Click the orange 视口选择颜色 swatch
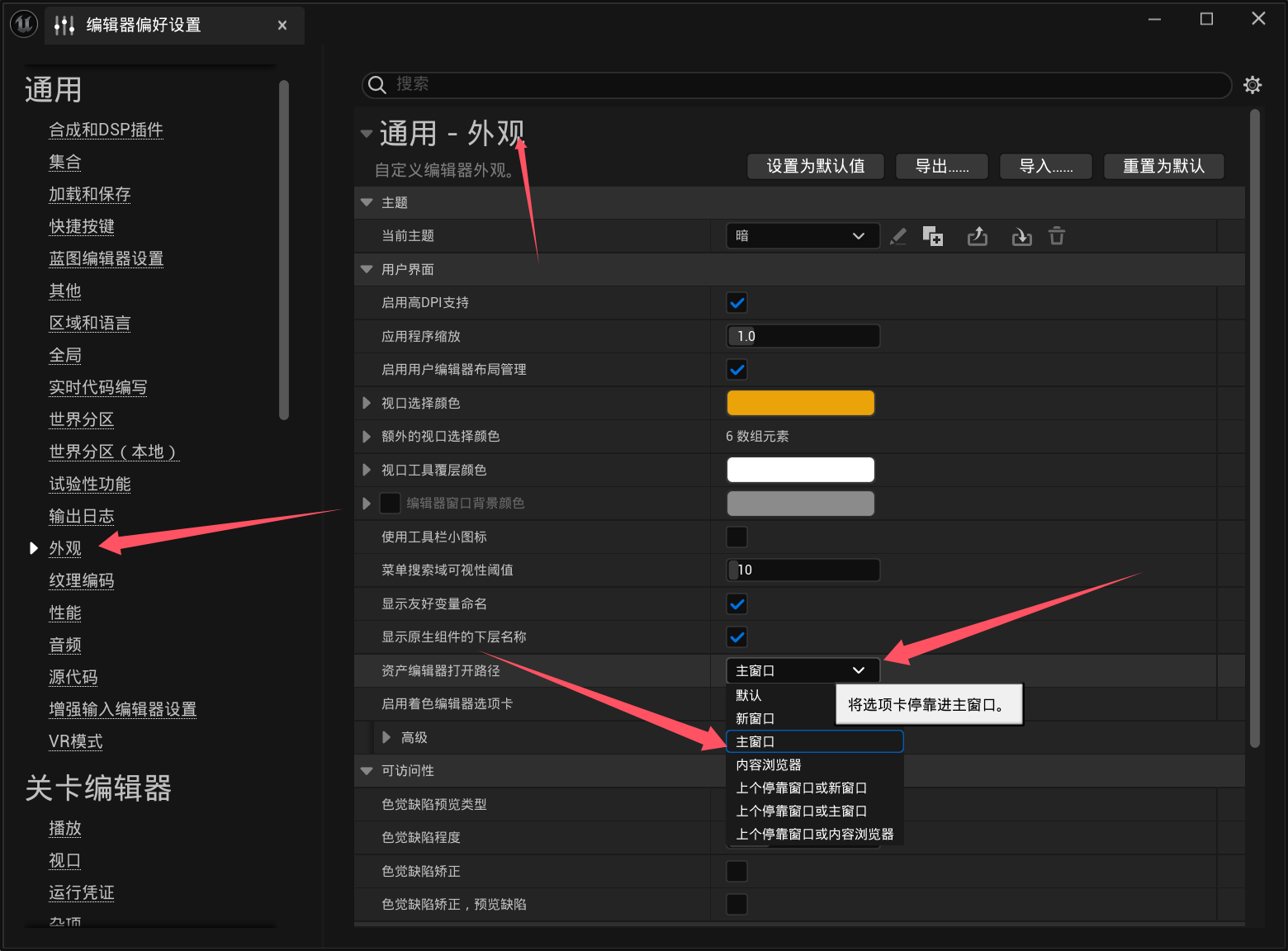The image size is (1288, 951). tap(800, 403)
